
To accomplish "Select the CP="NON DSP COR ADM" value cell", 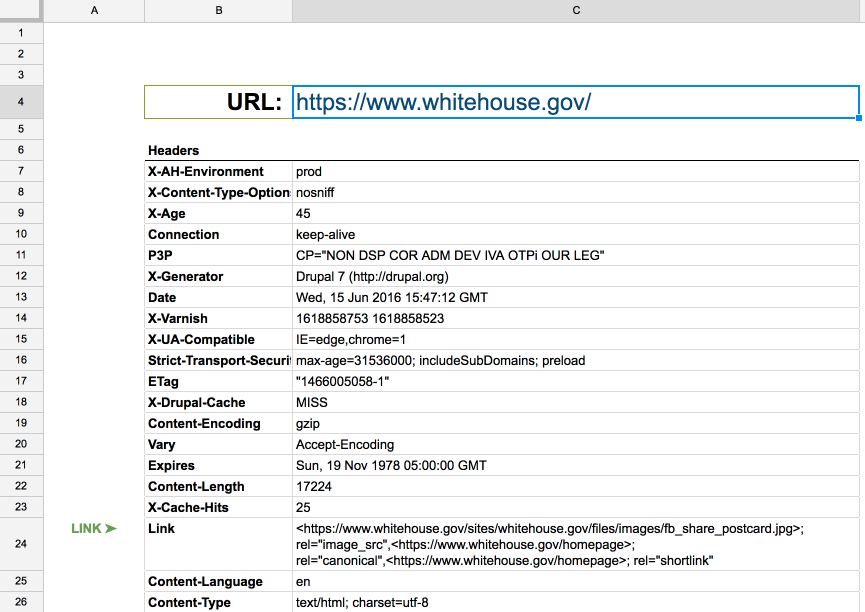I will click(x=575, y=256).
